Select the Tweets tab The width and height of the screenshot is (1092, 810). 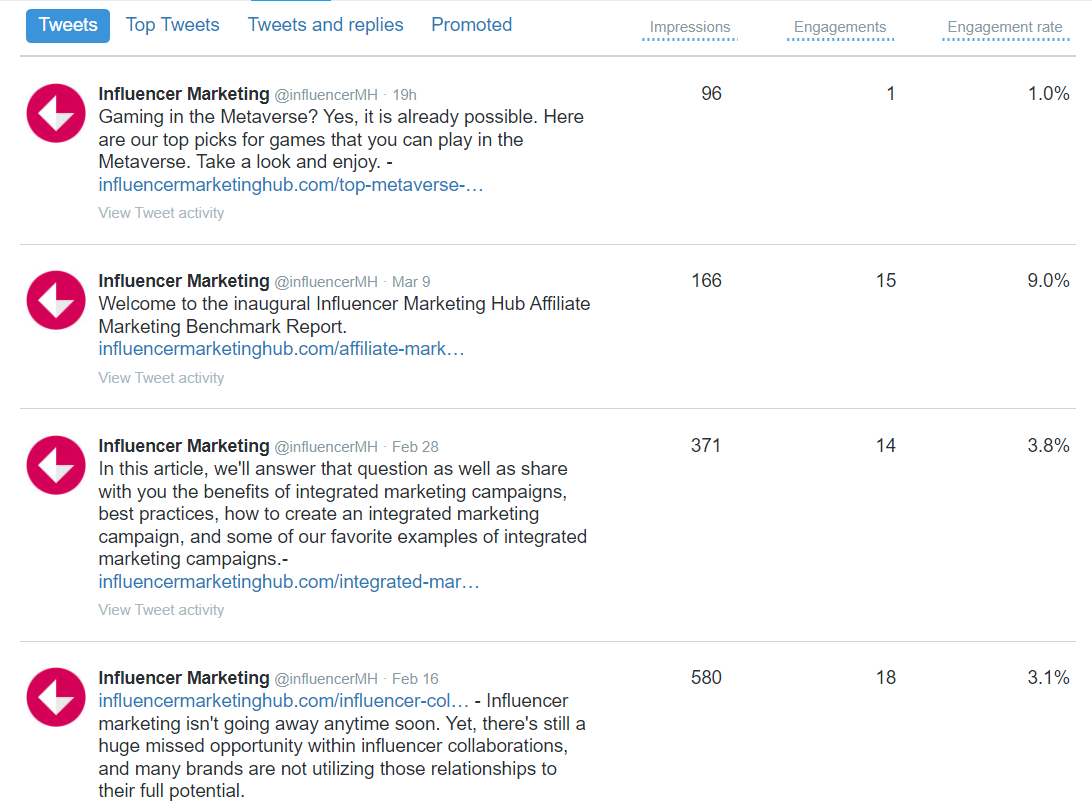(x=67, y=25)
